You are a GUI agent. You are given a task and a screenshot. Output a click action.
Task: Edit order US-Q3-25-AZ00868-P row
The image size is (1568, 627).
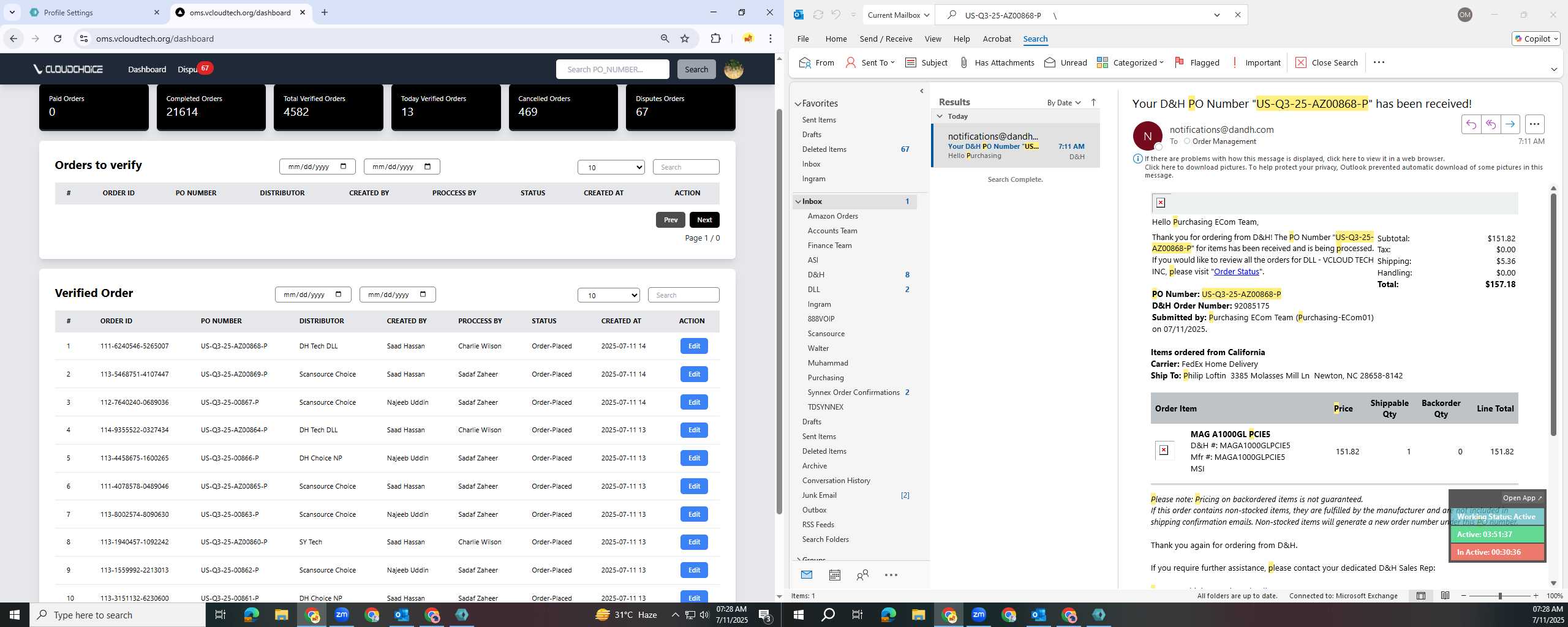[694, 346]
